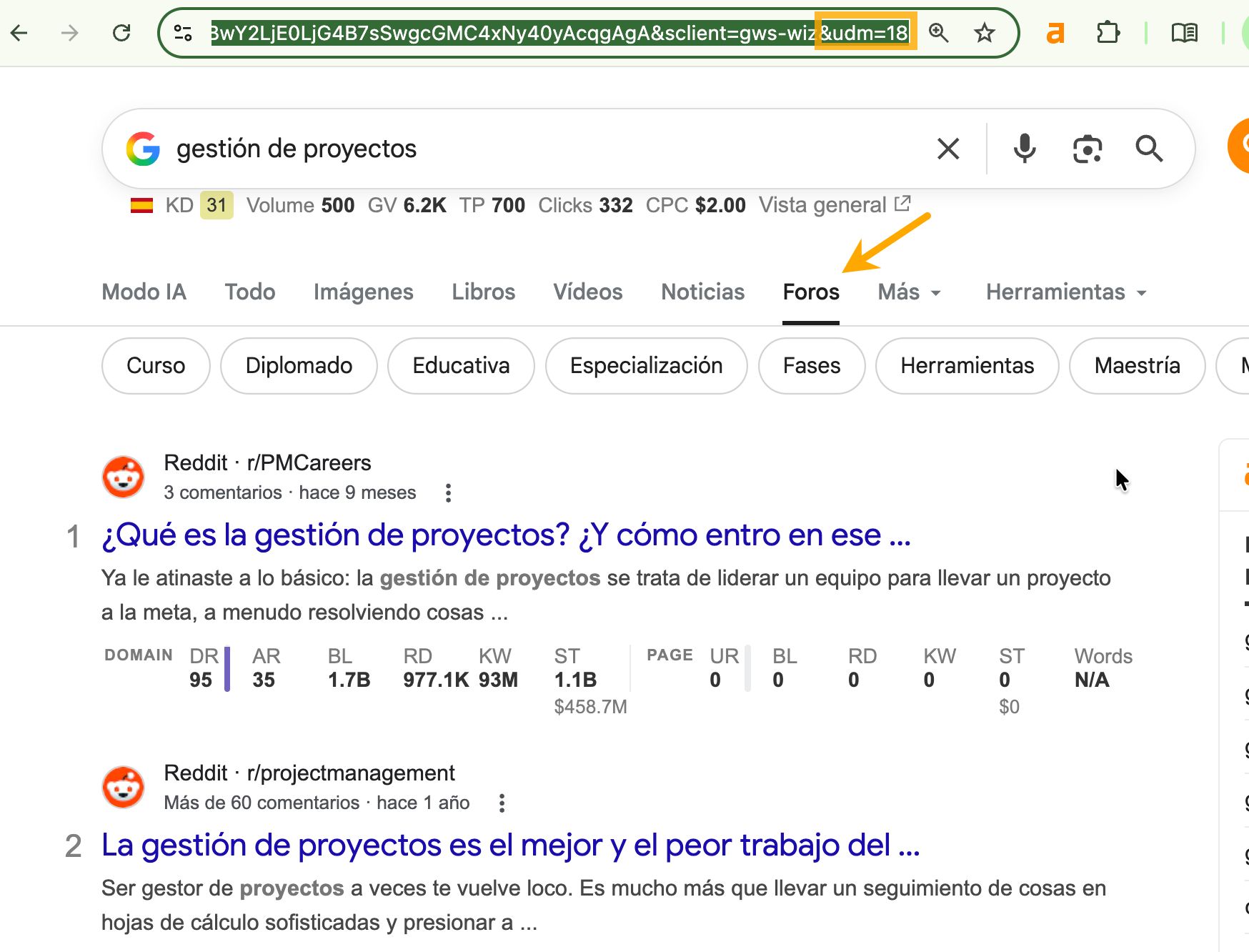1249x952 pixels.
Task: Expand the Herramientas tools dropdown
Action: 1066,292
